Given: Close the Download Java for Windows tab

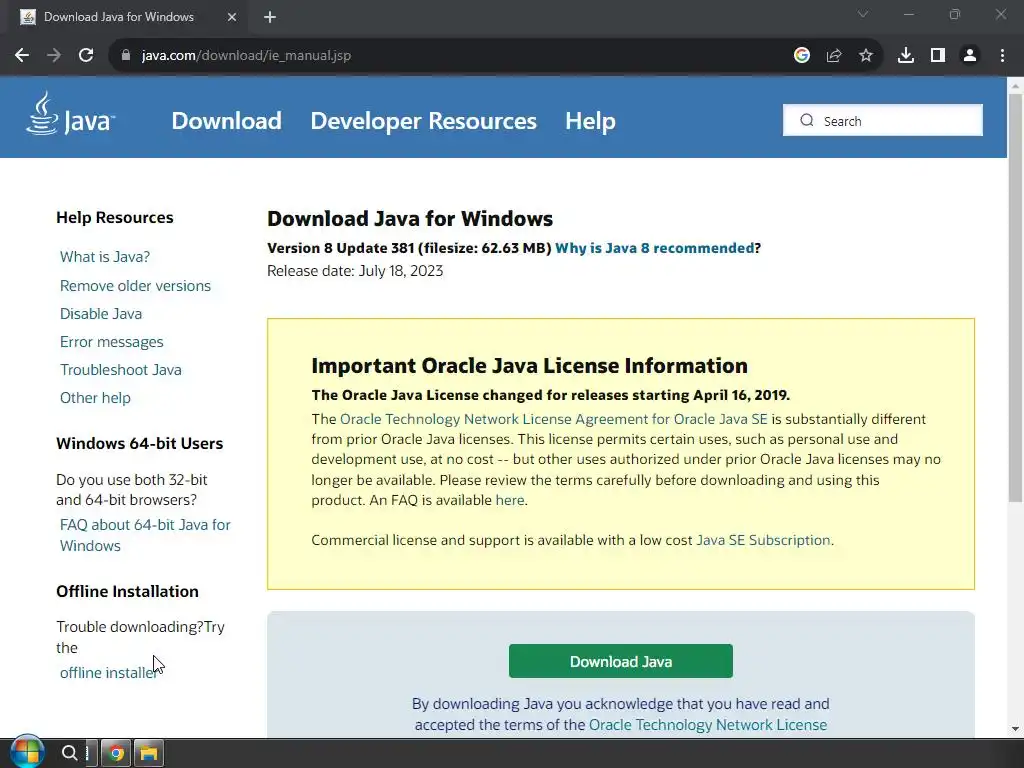Looking at the screenshot, I should 232,17.
